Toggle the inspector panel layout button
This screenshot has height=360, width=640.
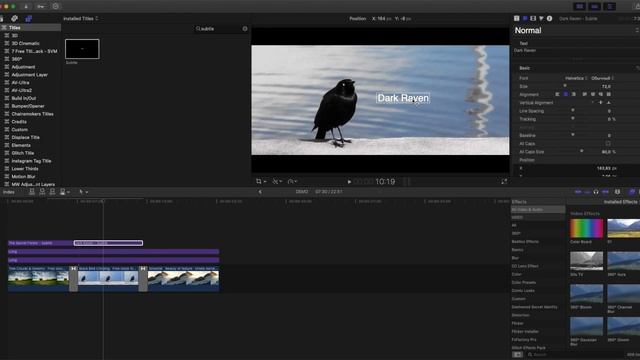click(x=610, y=7)
